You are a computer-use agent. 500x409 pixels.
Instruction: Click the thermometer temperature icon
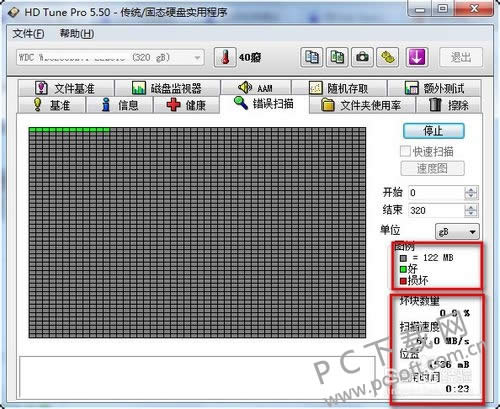pos(225,57)
